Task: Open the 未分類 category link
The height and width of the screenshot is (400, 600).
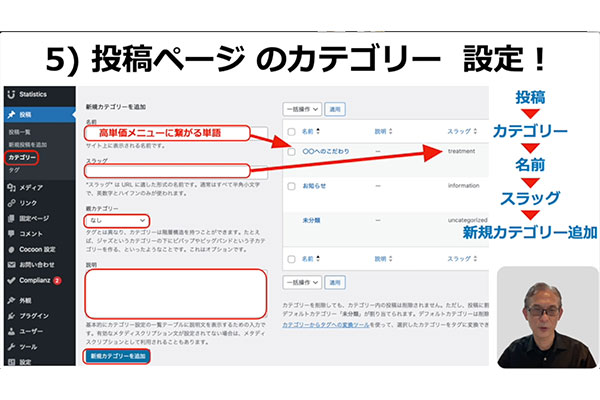Action: (x=311, y=220)
